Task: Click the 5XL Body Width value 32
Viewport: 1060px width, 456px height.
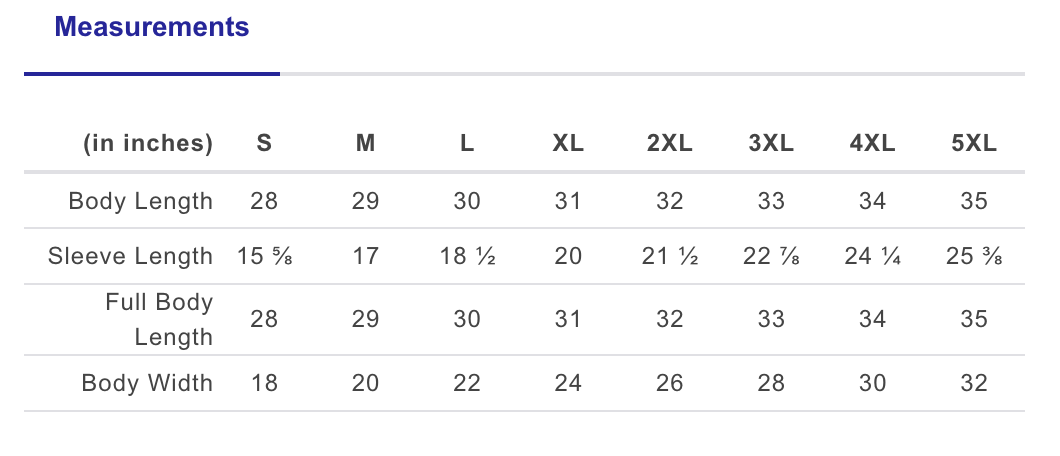Action: 973,383
